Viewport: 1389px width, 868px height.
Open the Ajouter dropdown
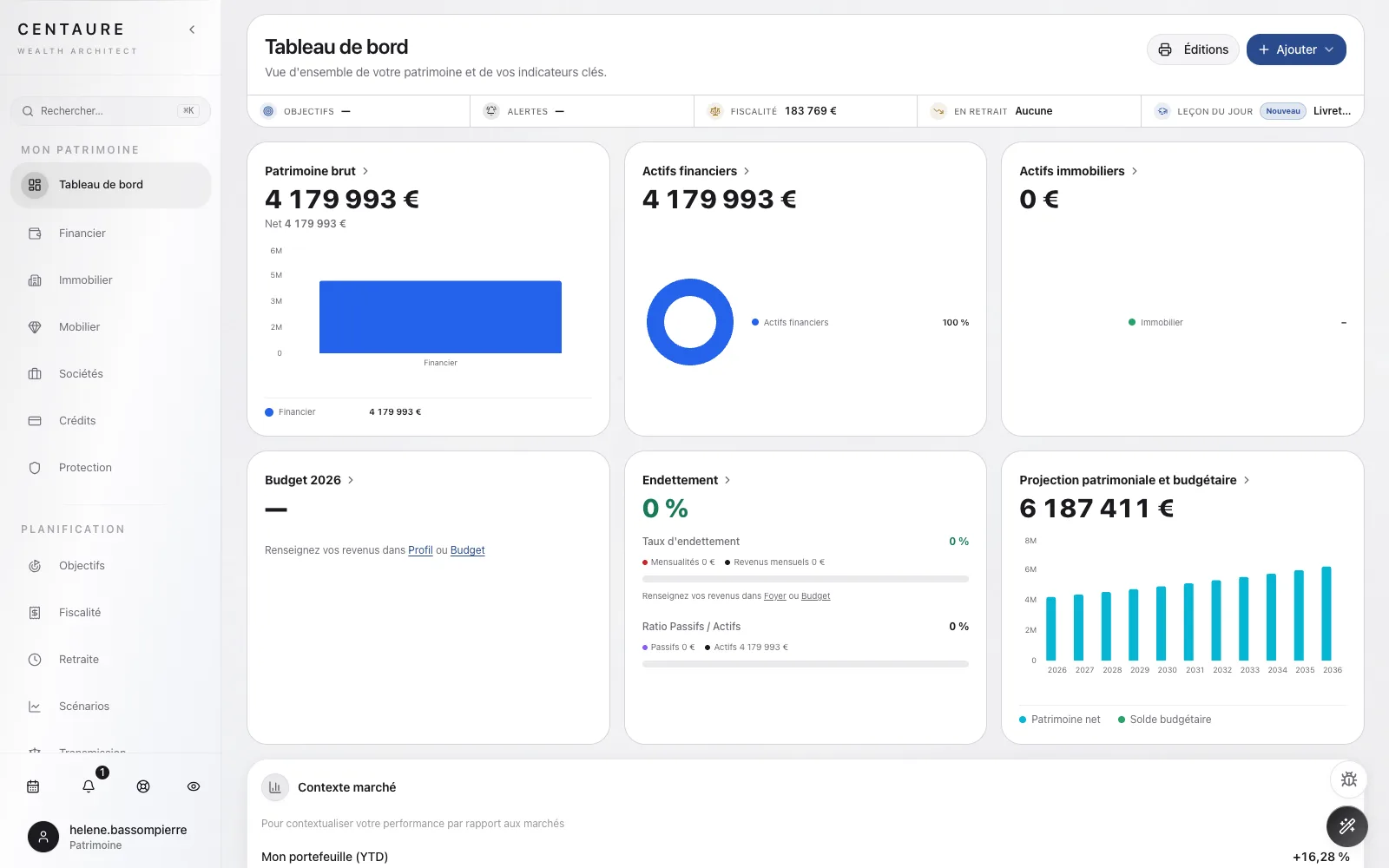[1296, 49]
